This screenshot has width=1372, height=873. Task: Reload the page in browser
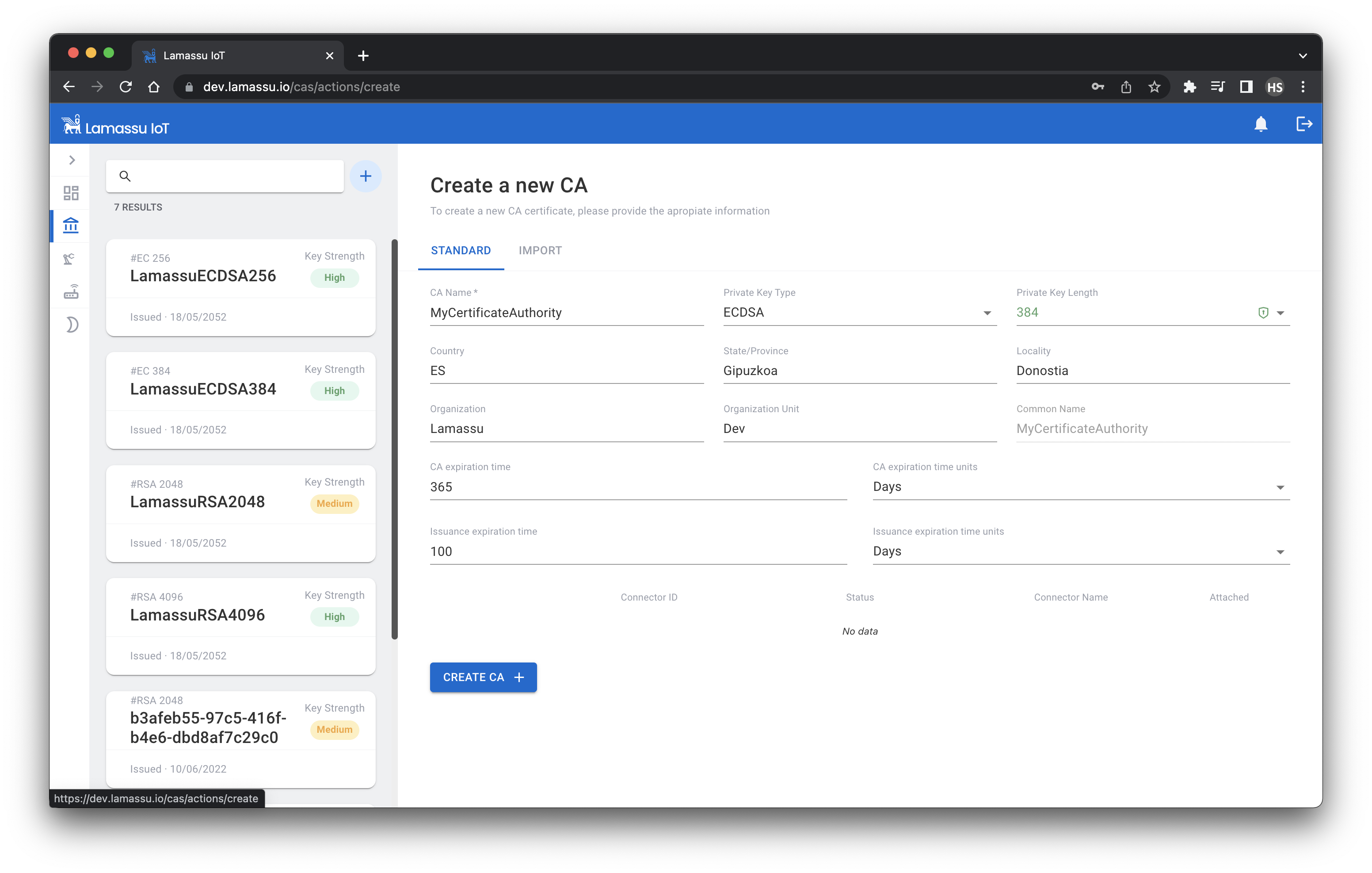pos(126,87)
